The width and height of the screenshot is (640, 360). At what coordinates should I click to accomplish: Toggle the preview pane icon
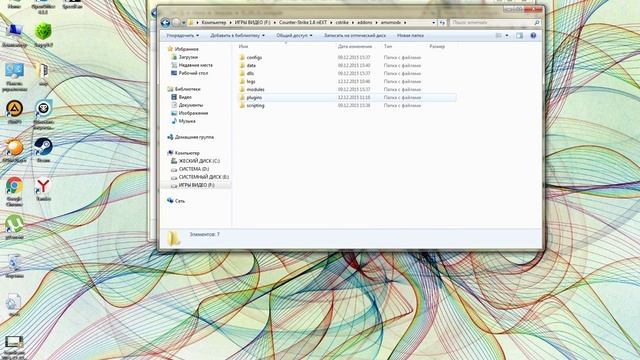tap(519, 36)
